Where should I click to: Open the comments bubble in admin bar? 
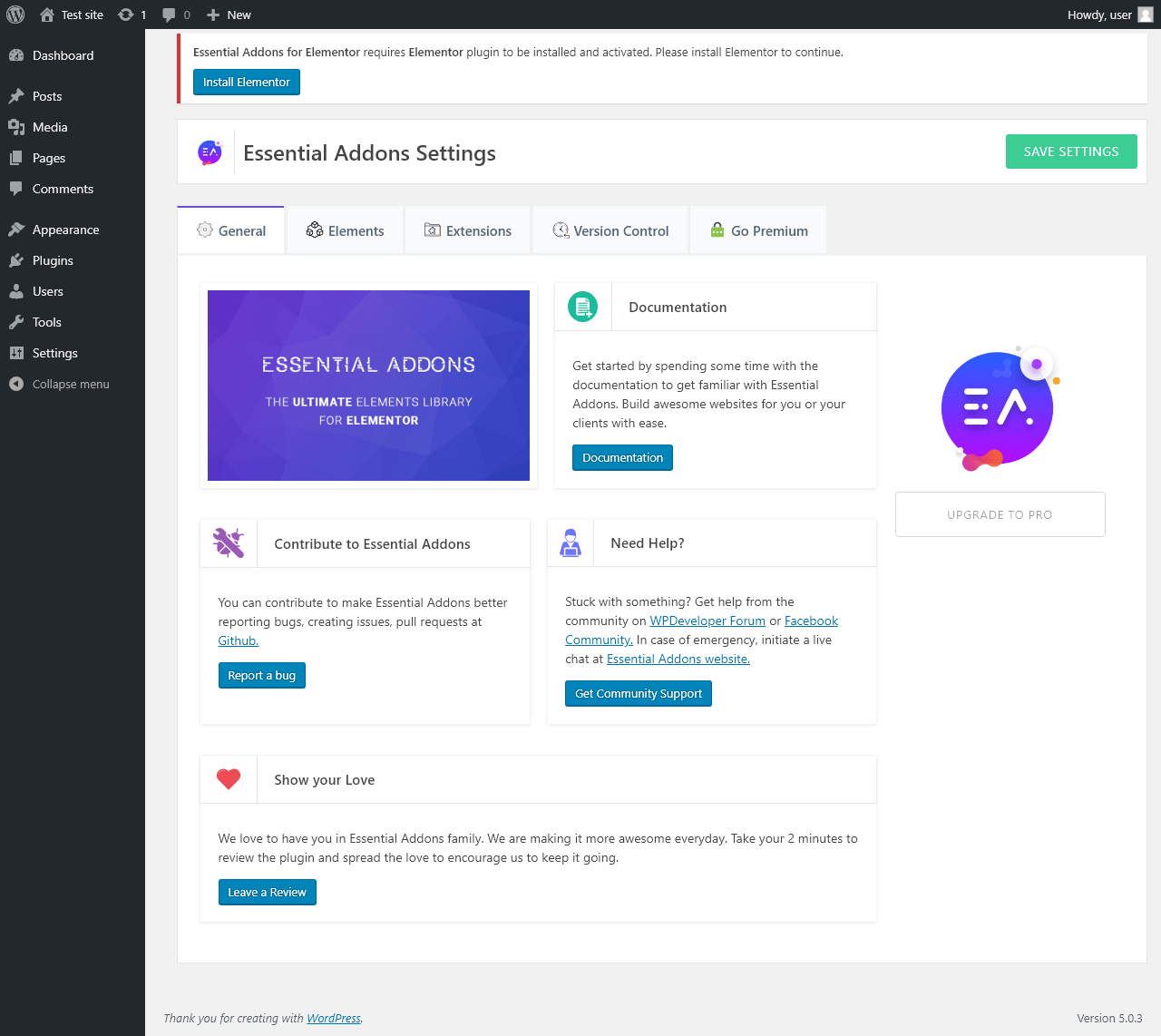(x=169, y=15)
